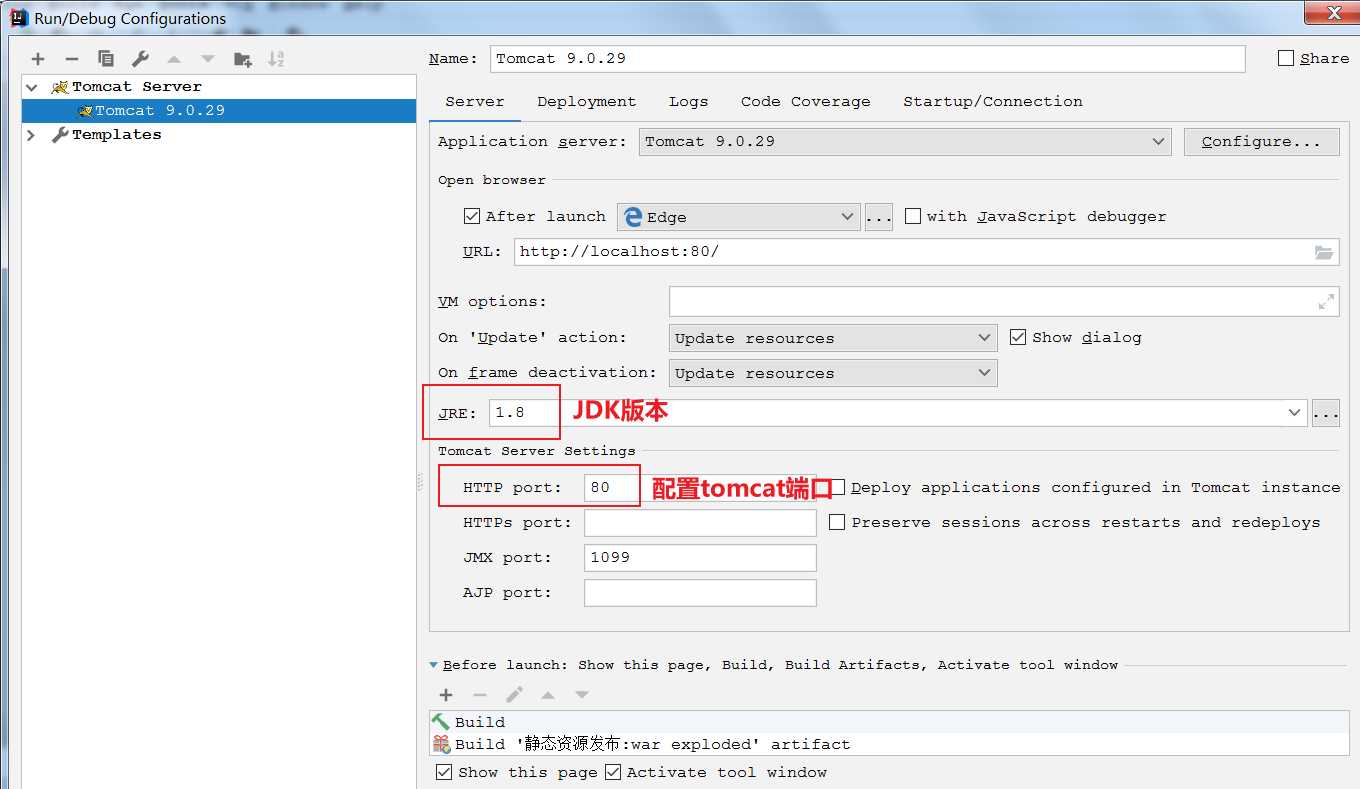This screenshot has width=1360, height=789.
Task: Click the Templates wrench icon
Action: (60, 134)
